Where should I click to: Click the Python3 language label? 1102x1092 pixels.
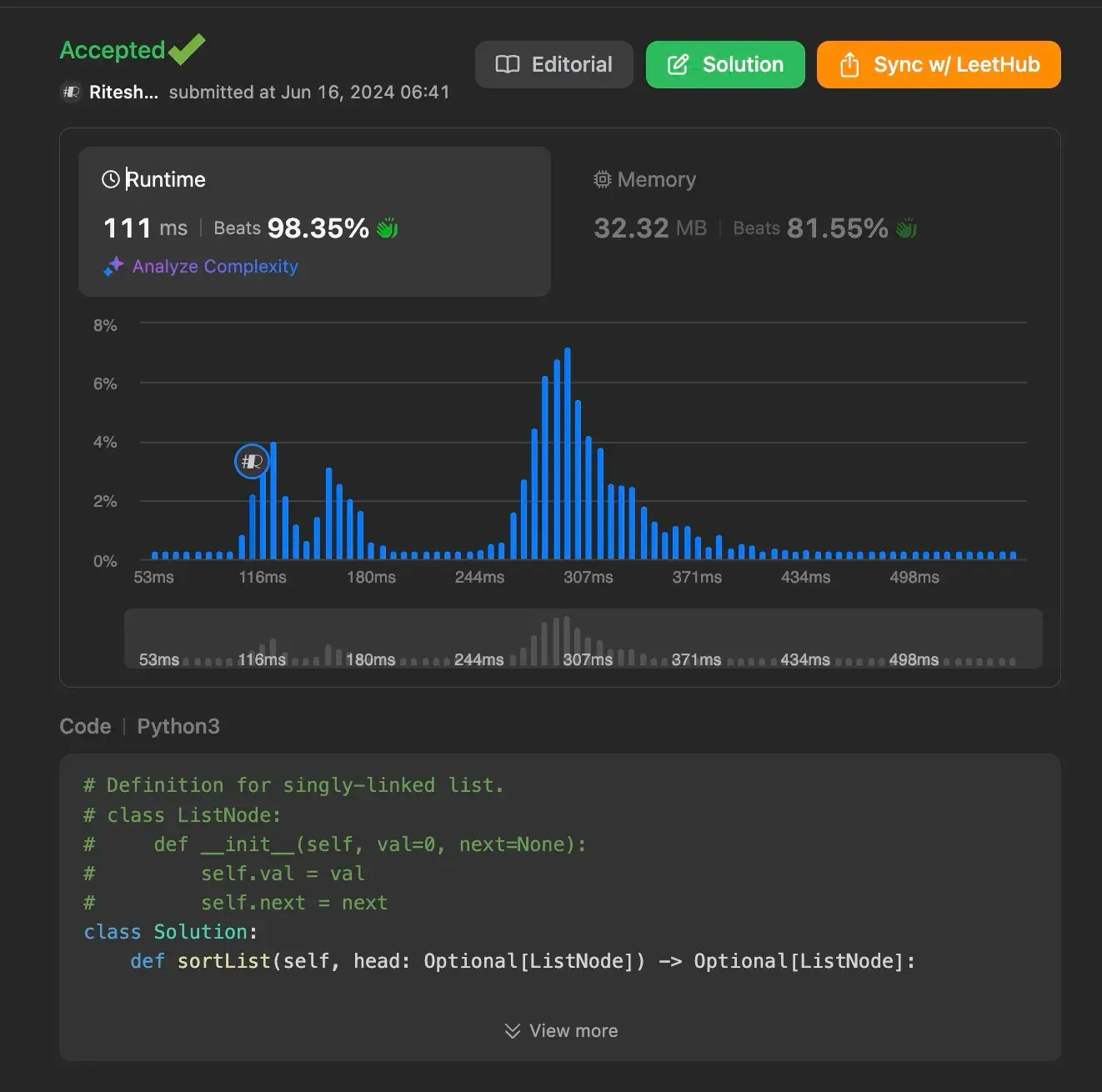pyautogui.click(x=178, y=726)
